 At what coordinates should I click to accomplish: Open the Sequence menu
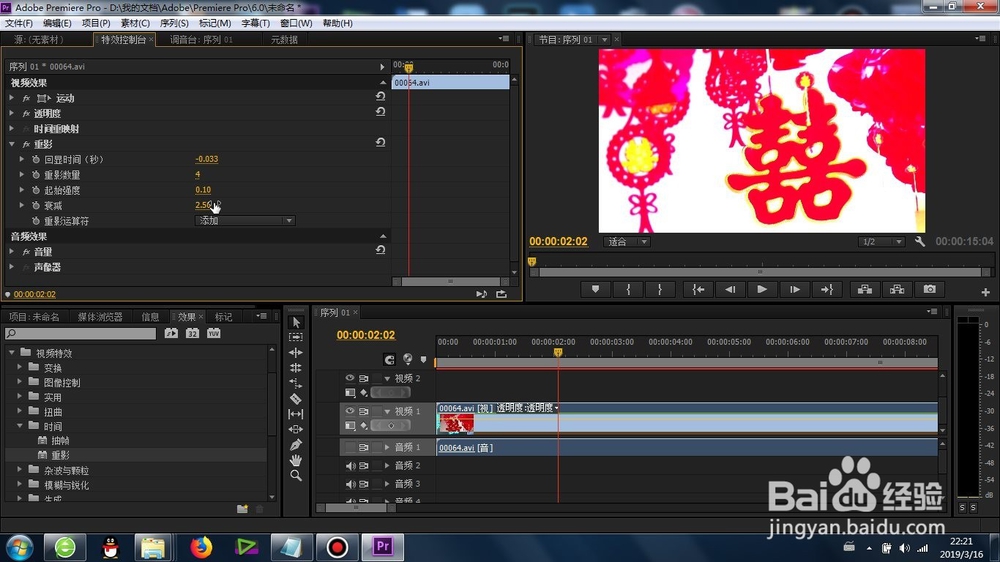(173, 23)
